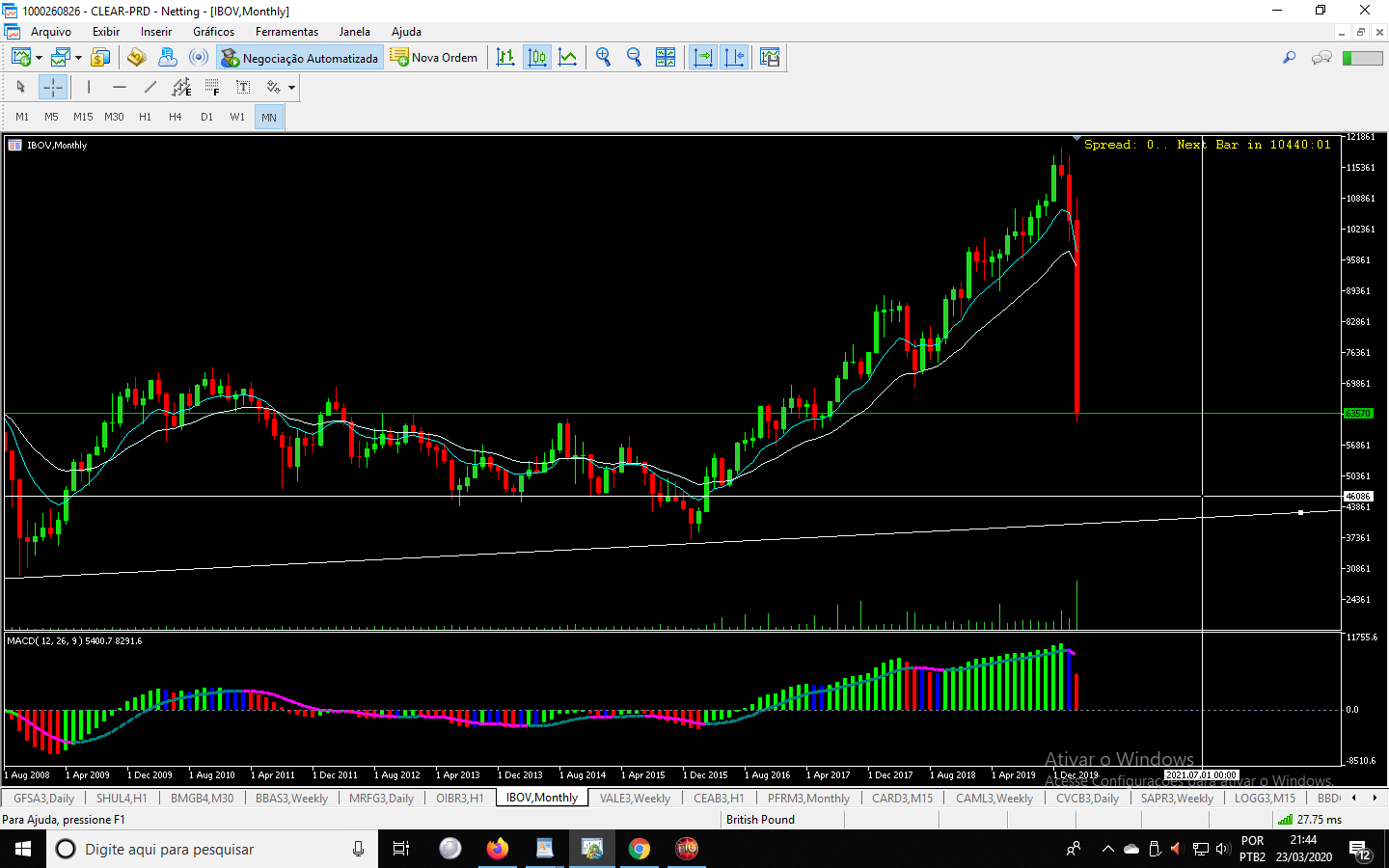The height and width of the screenshot is (868, 1389).
Task: Expand the profiles dropdown arrow
Action: (x=78, y=58)
